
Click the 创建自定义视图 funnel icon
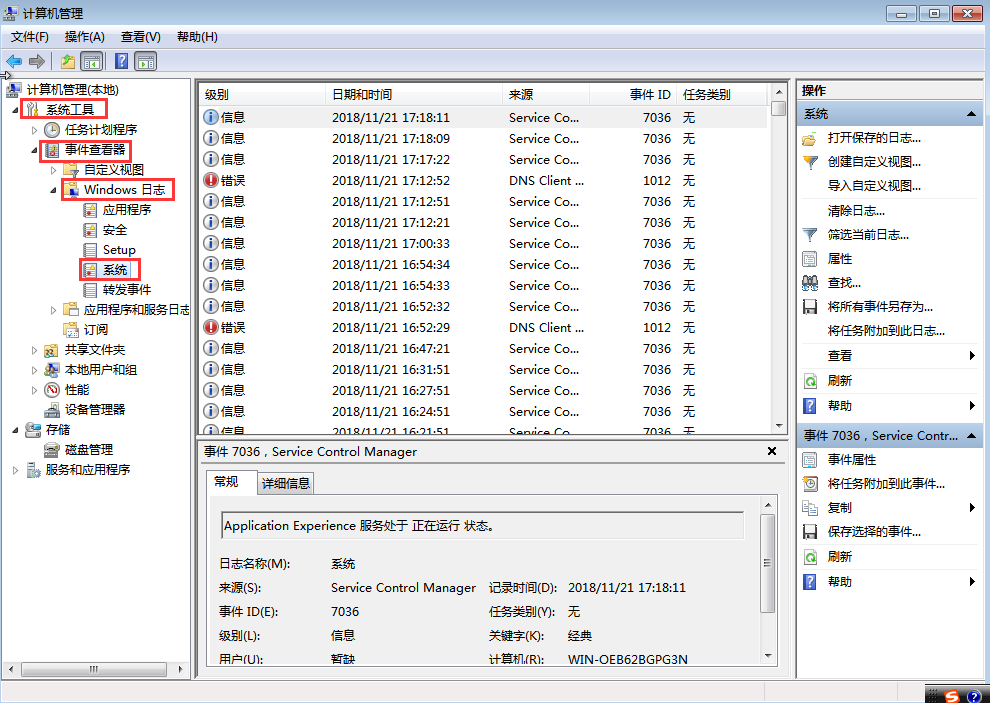[x=809, y=162]
